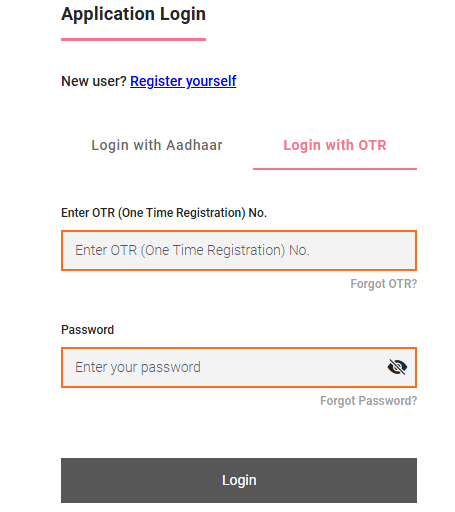Submit the form with the Login button
This screenshot has height=512, width=455.
pyautogui.click(x=239, y=480)
